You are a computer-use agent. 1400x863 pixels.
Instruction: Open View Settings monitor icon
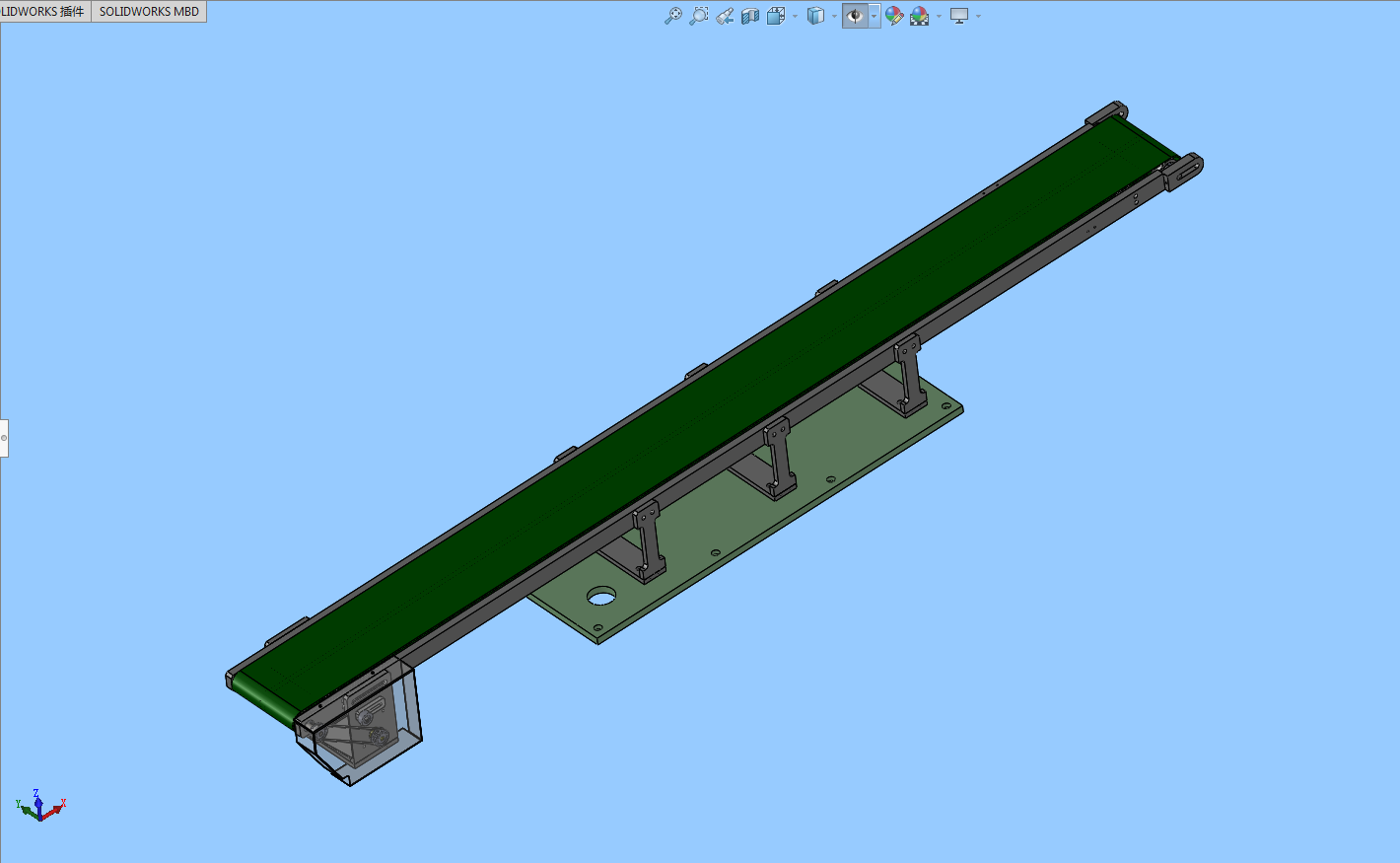point(959,16)
